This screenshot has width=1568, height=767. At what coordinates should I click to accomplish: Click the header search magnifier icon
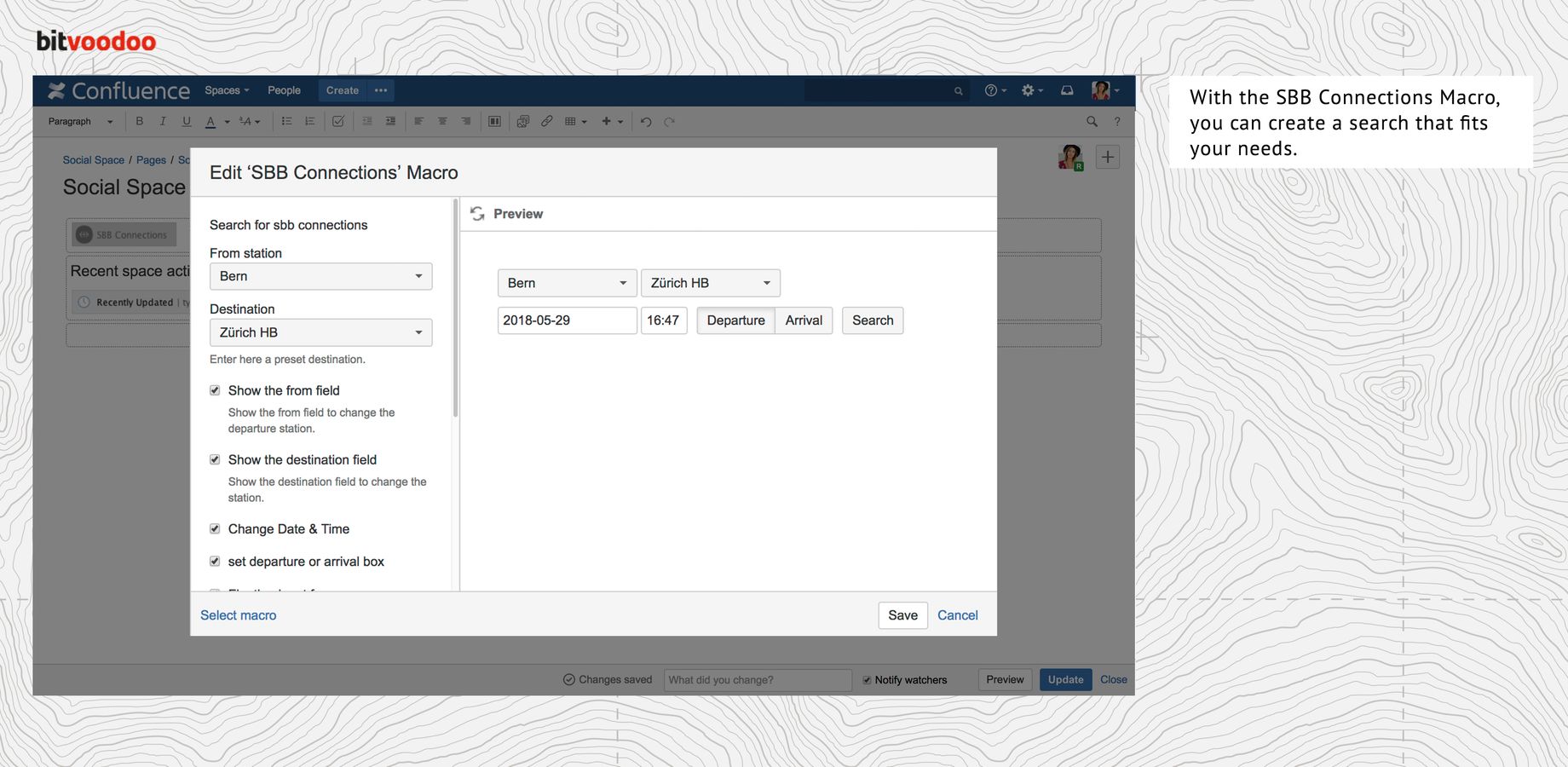(958, 91)
